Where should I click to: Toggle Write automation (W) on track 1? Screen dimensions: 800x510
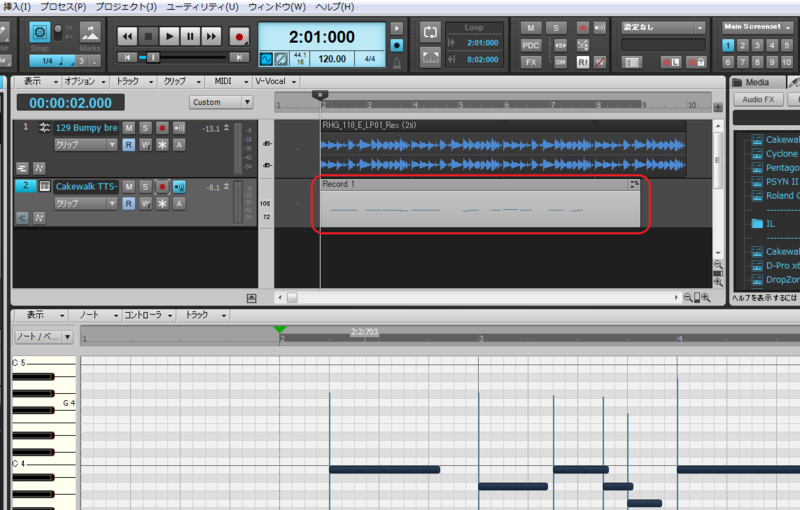pos(145,145)
